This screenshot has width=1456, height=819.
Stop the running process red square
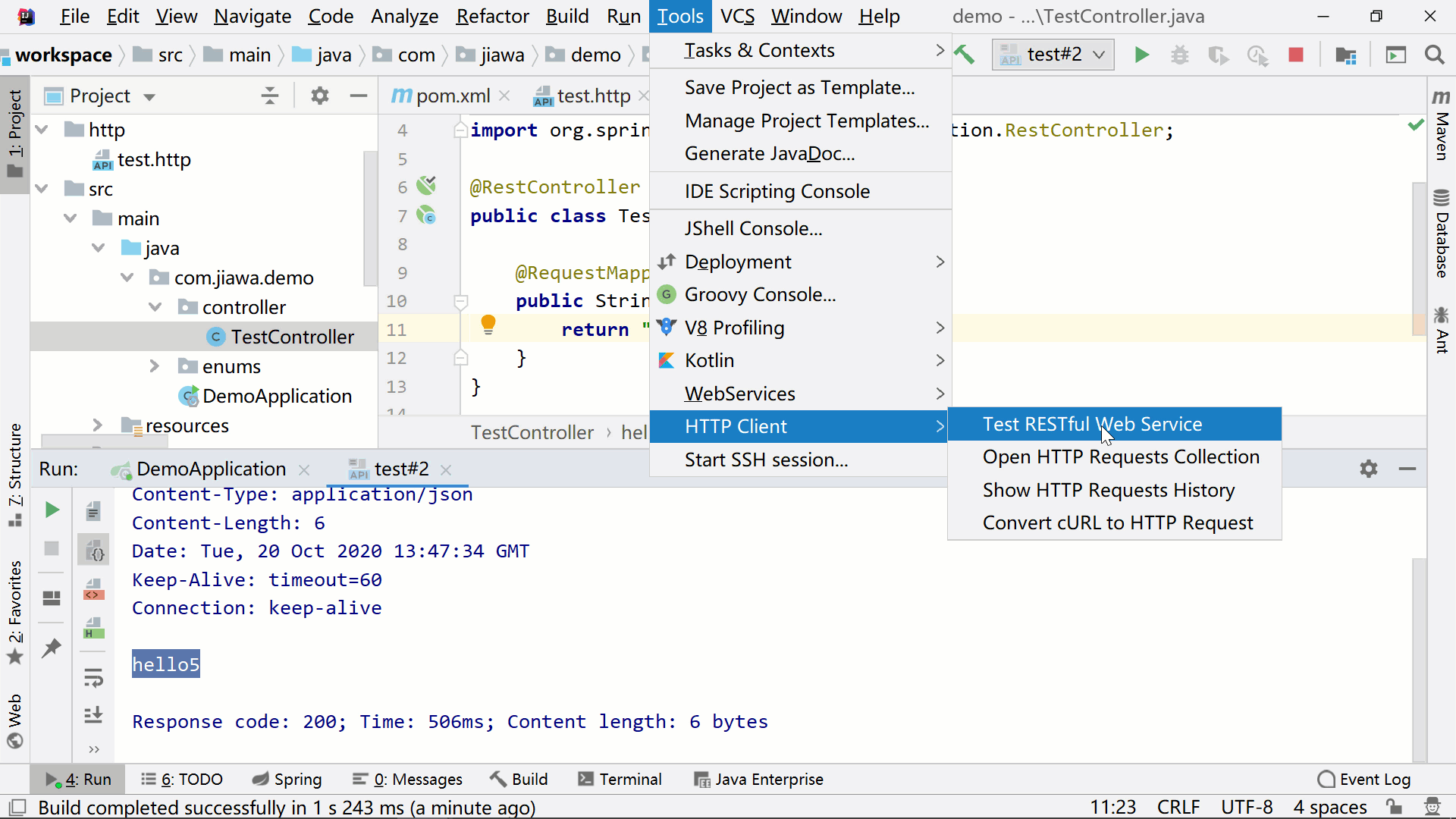pyautogui.click(x=1296, y=55)
